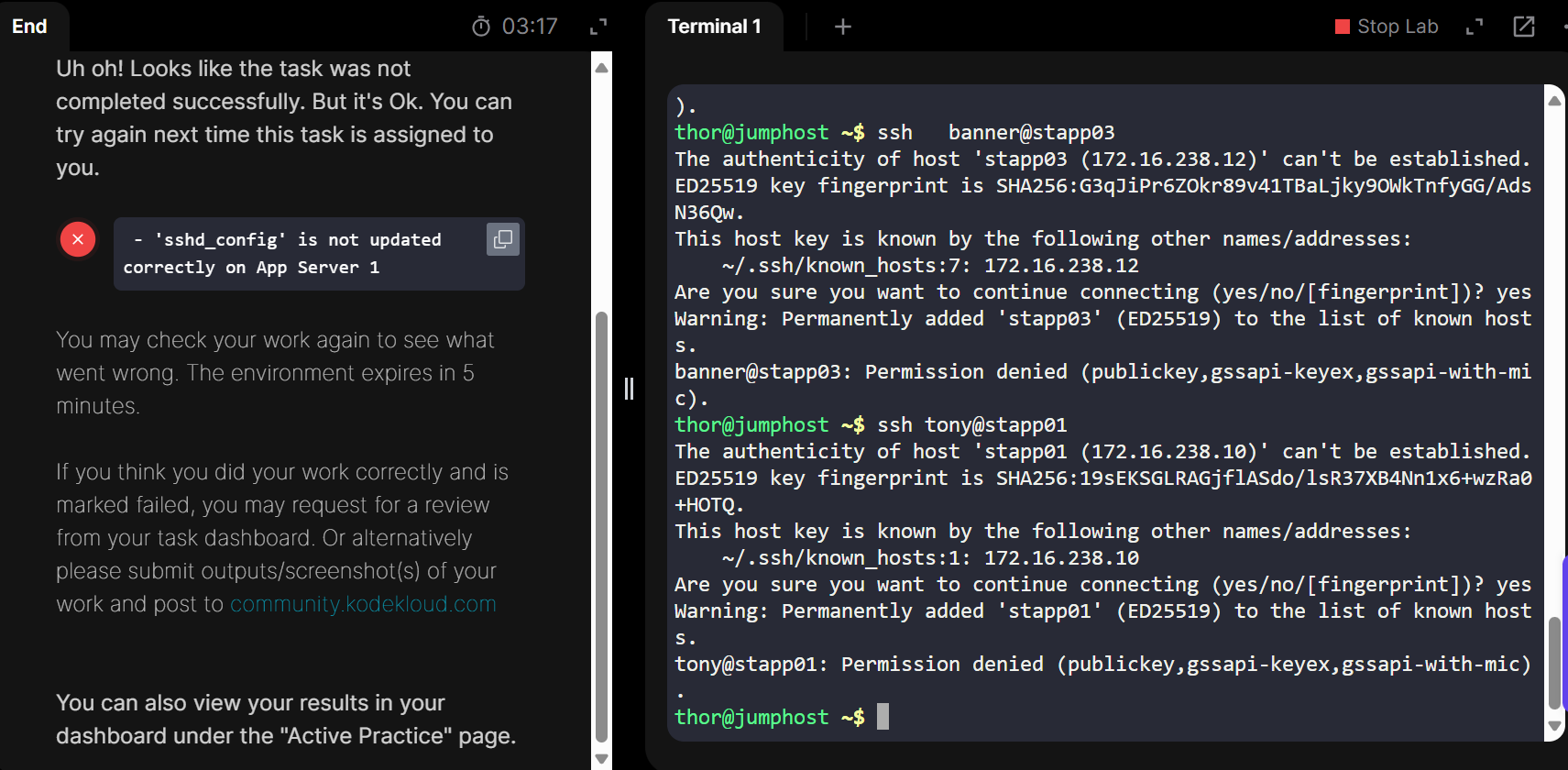Grab the panel divider resize handle
Viewport: 1568px width, 770px height.
629,389
